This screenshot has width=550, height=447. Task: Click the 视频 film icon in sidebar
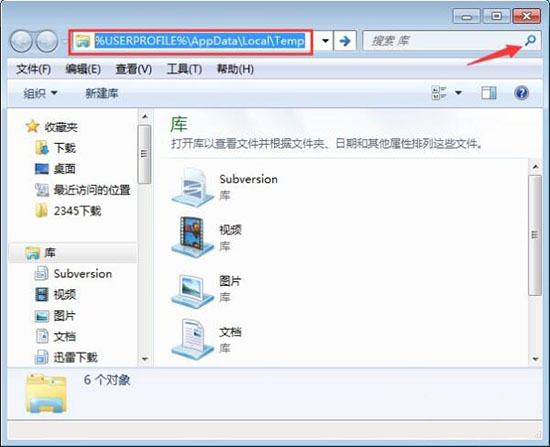click(41, 294)
